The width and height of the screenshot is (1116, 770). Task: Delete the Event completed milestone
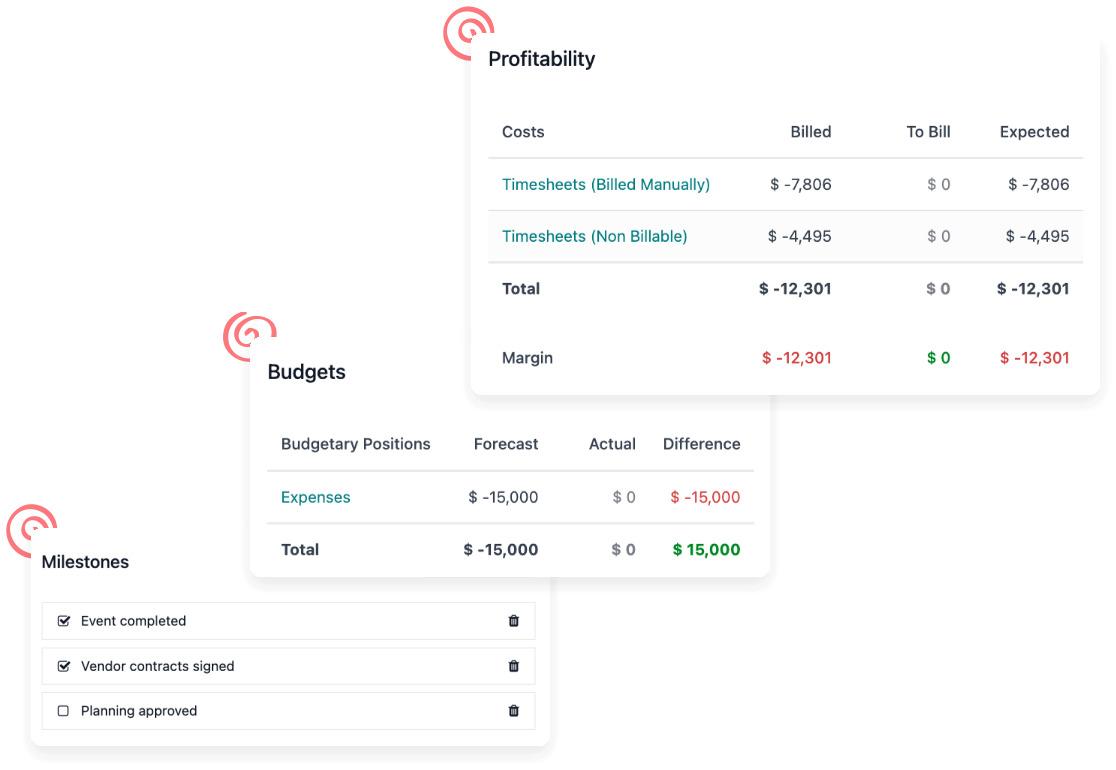pos(514,621)
